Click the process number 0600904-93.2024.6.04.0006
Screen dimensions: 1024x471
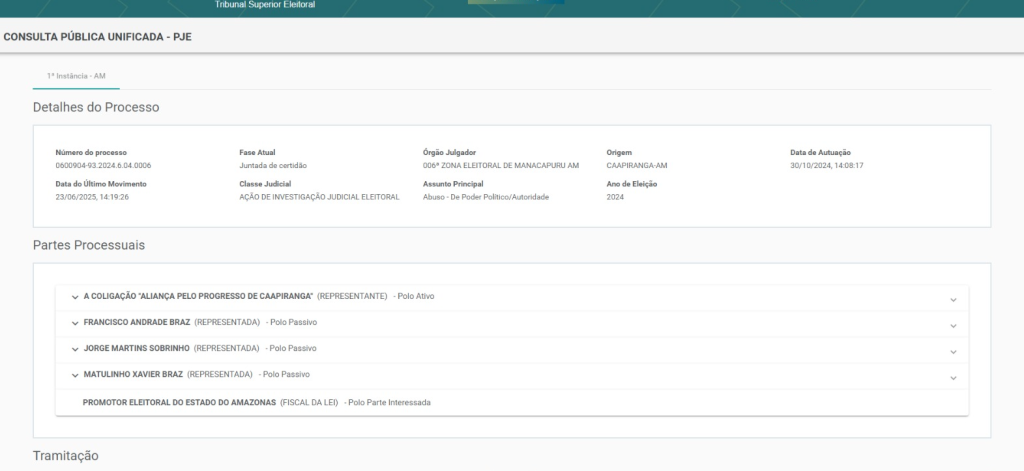pos(104,165)
